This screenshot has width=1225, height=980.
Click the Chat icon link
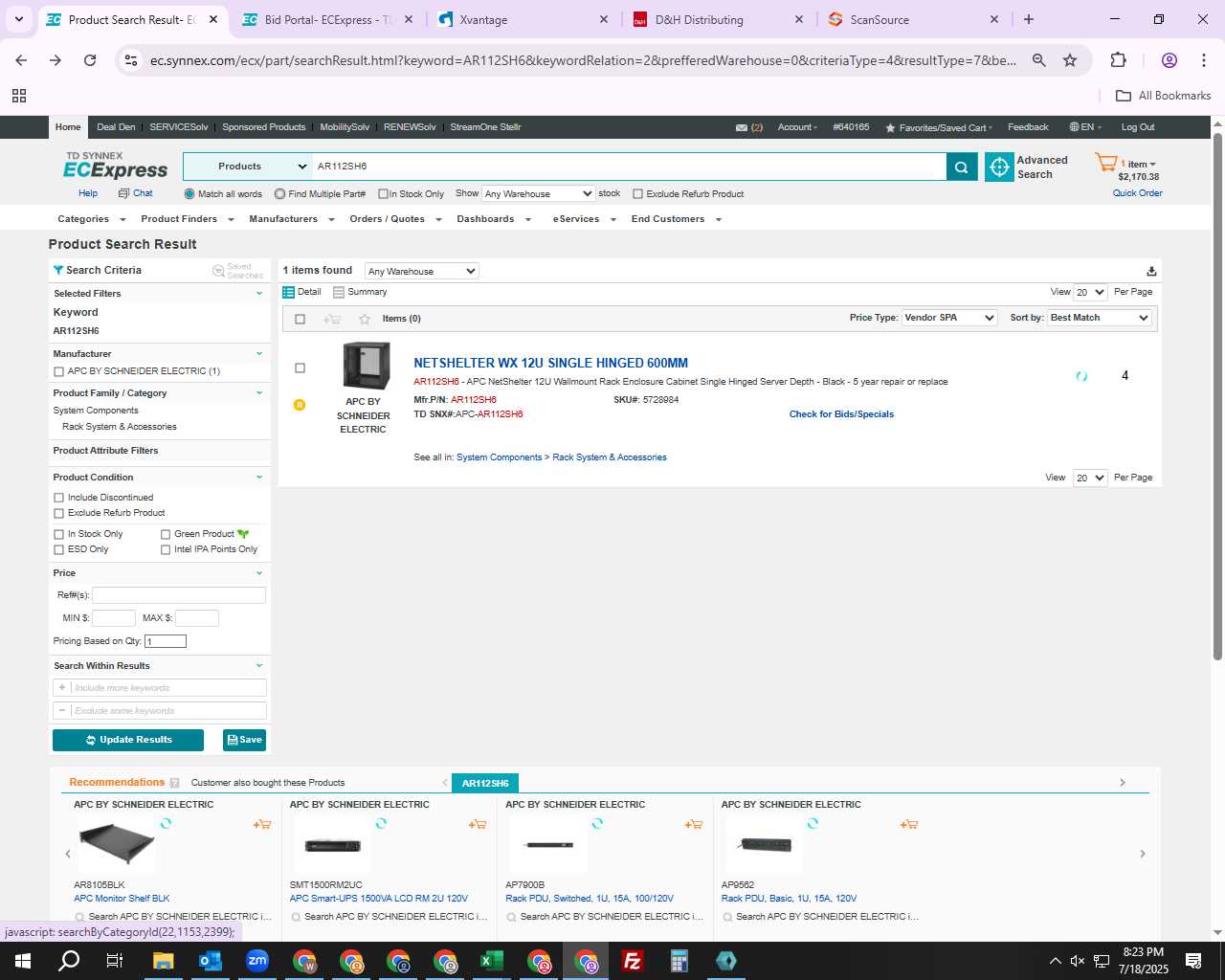point(123,193)
